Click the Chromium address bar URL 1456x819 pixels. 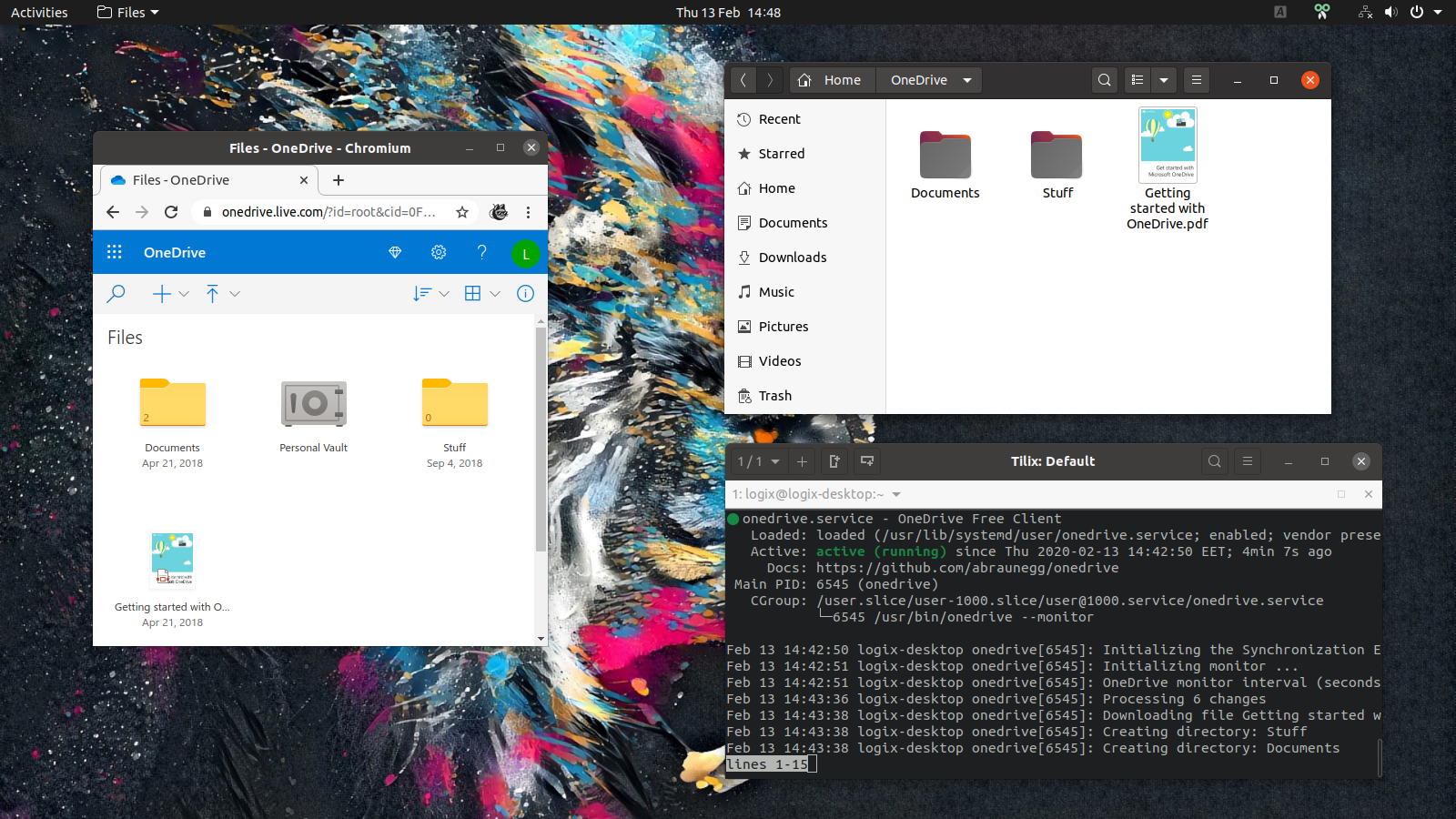click(329, 212)
